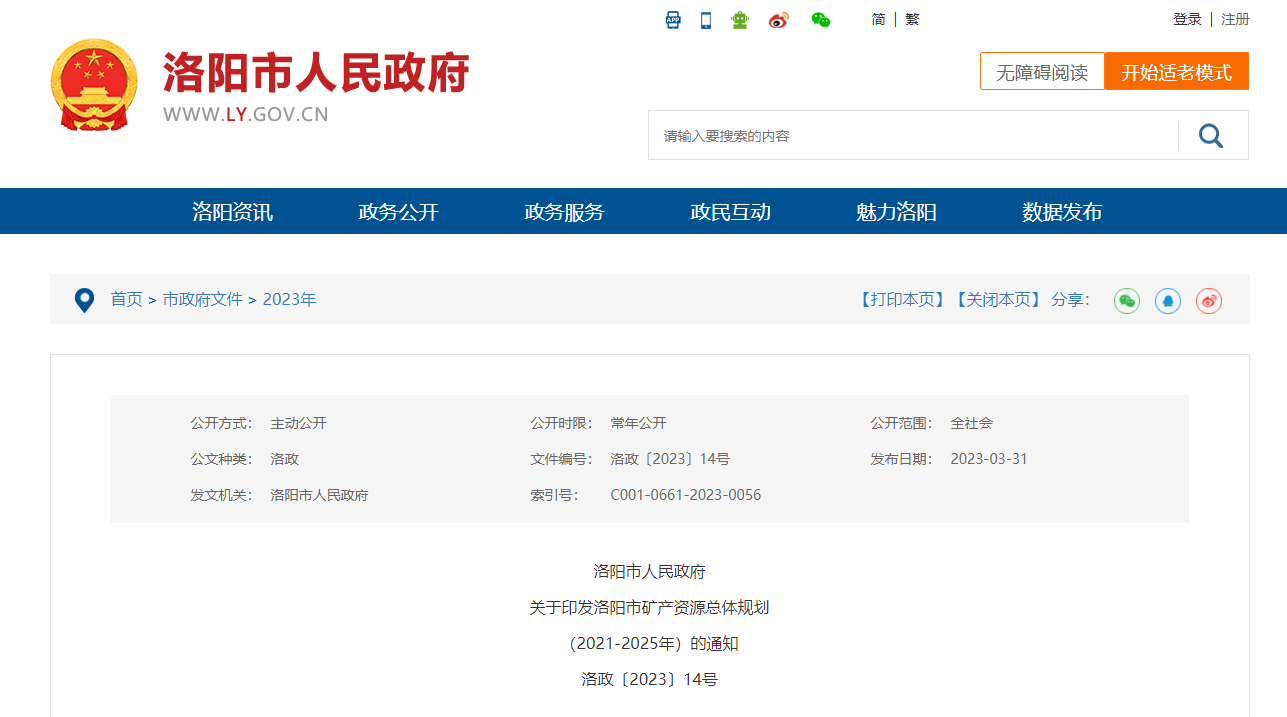This screenshot has width=1287, height=717.
Task: Select publish date 2023-03-31
Action: pos(989,459)
